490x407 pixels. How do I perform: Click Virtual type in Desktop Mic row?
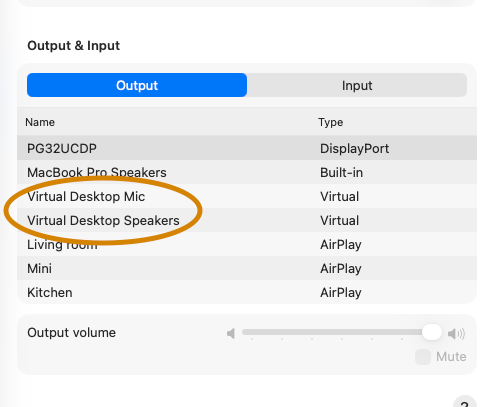[339, 196]
